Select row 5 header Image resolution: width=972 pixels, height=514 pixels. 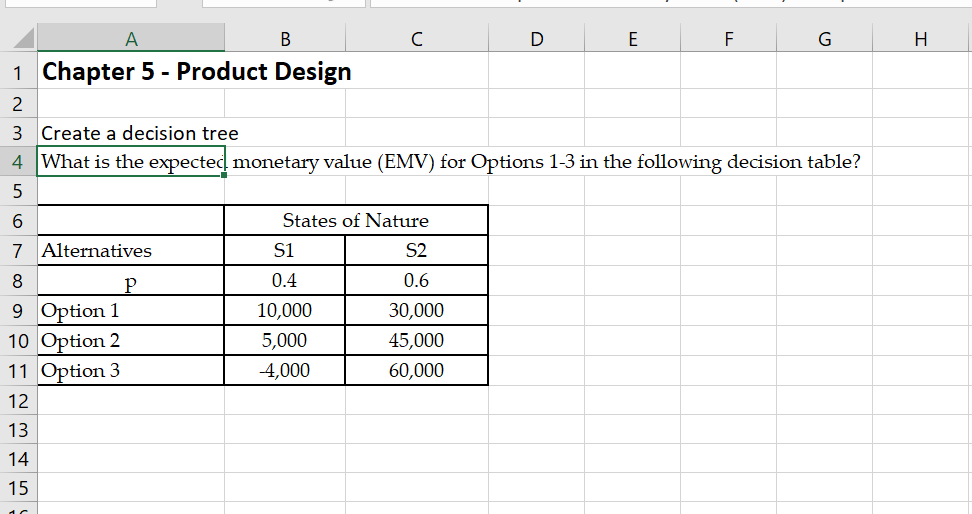[18, 191]
